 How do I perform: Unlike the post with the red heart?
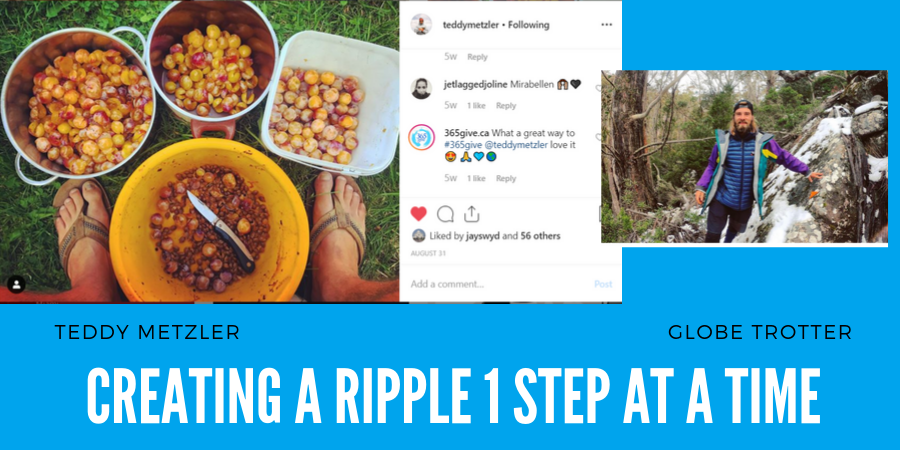click(x=418, y=214)
